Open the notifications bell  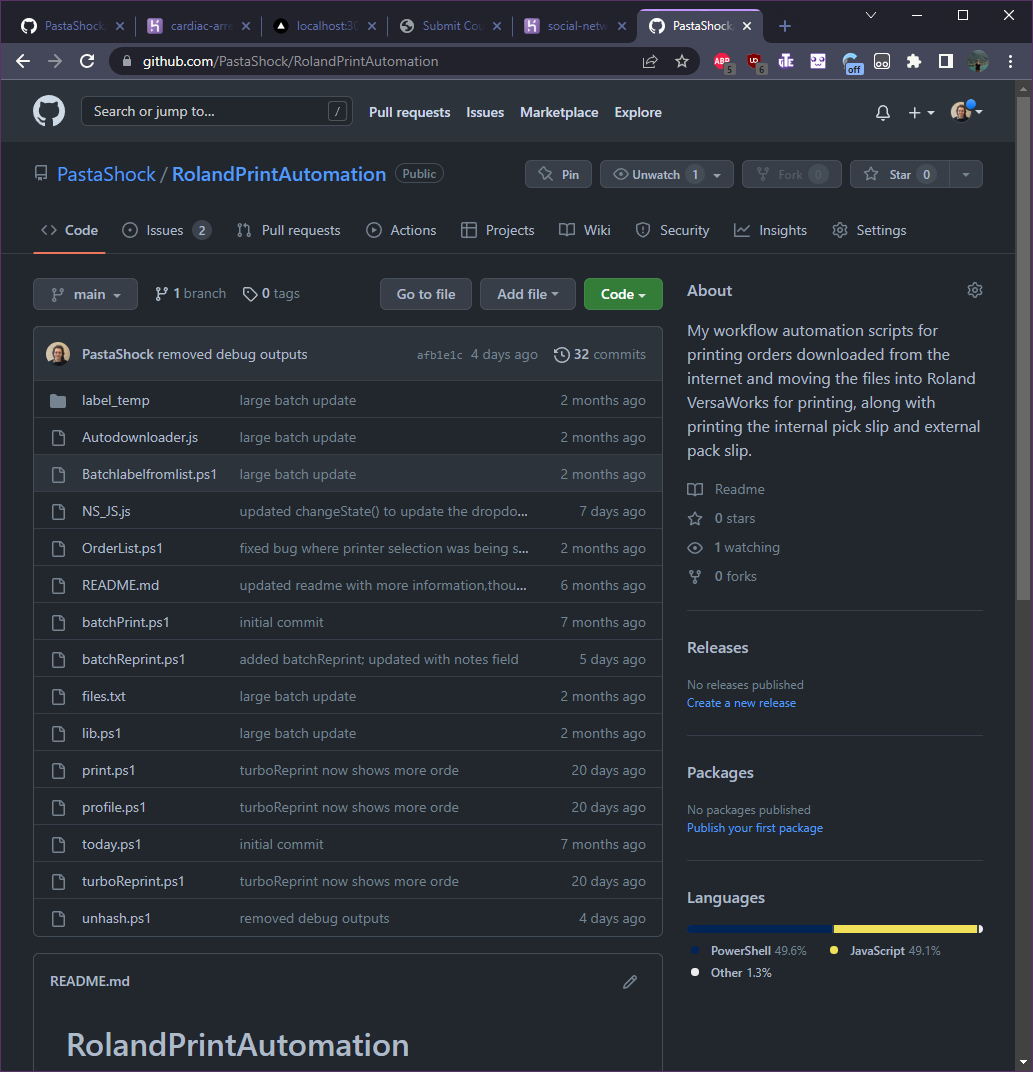882,113
